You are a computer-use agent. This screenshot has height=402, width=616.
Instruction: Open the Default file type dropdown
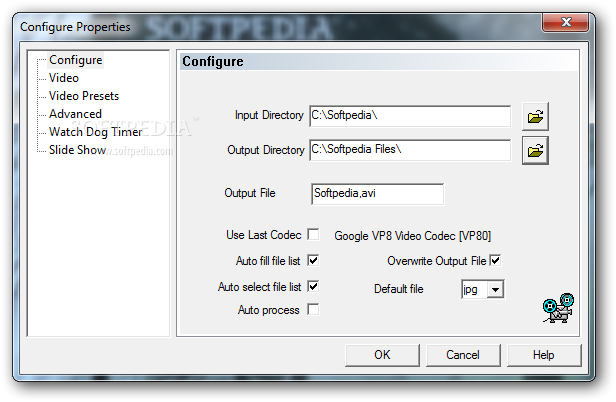click(x=495, y=290)
